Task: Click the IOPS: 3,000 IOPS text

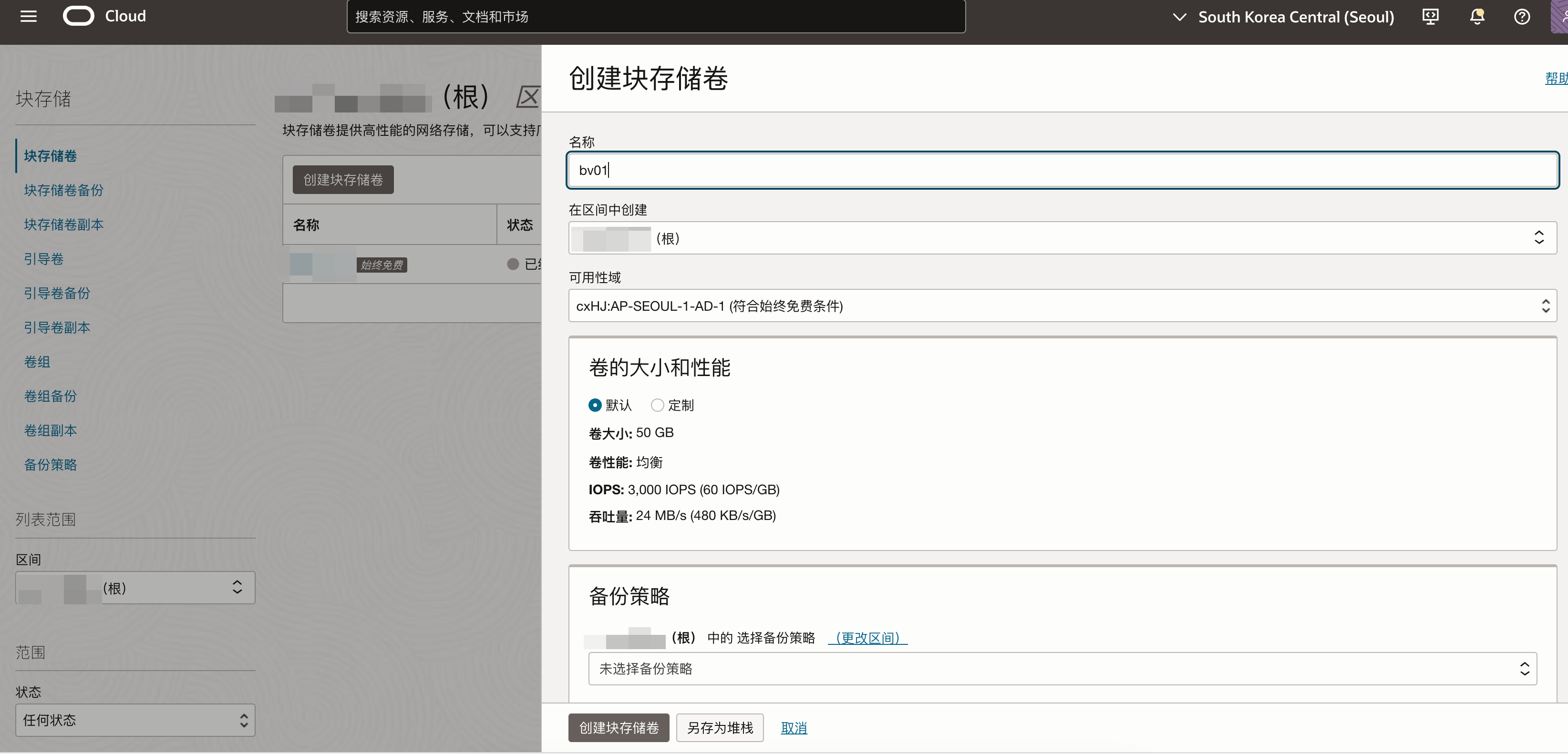Action: [684, 489]
